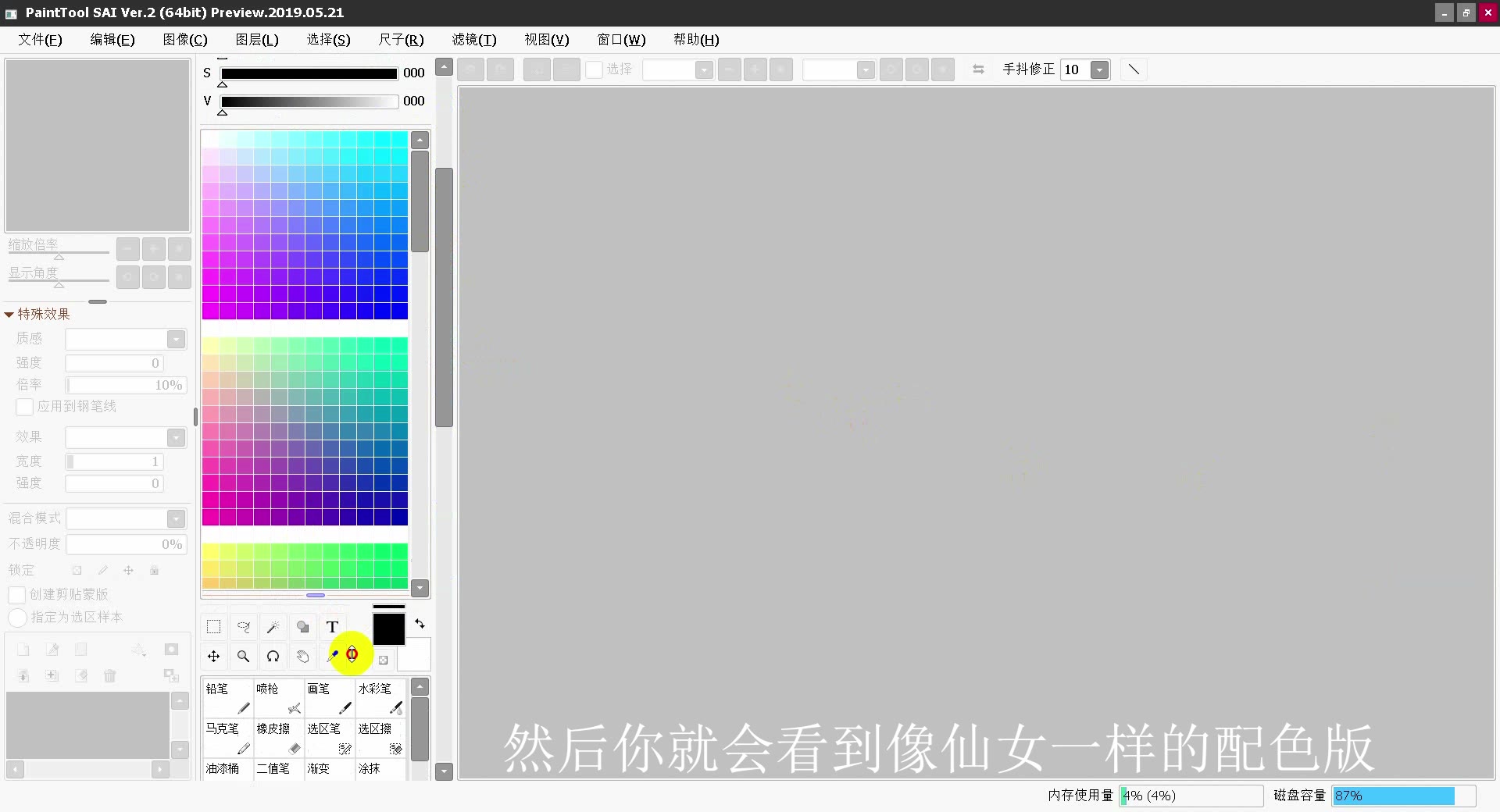Open the 视图(V) menu
Viewport: 1500px width, 812px height.
coord(547,40)
